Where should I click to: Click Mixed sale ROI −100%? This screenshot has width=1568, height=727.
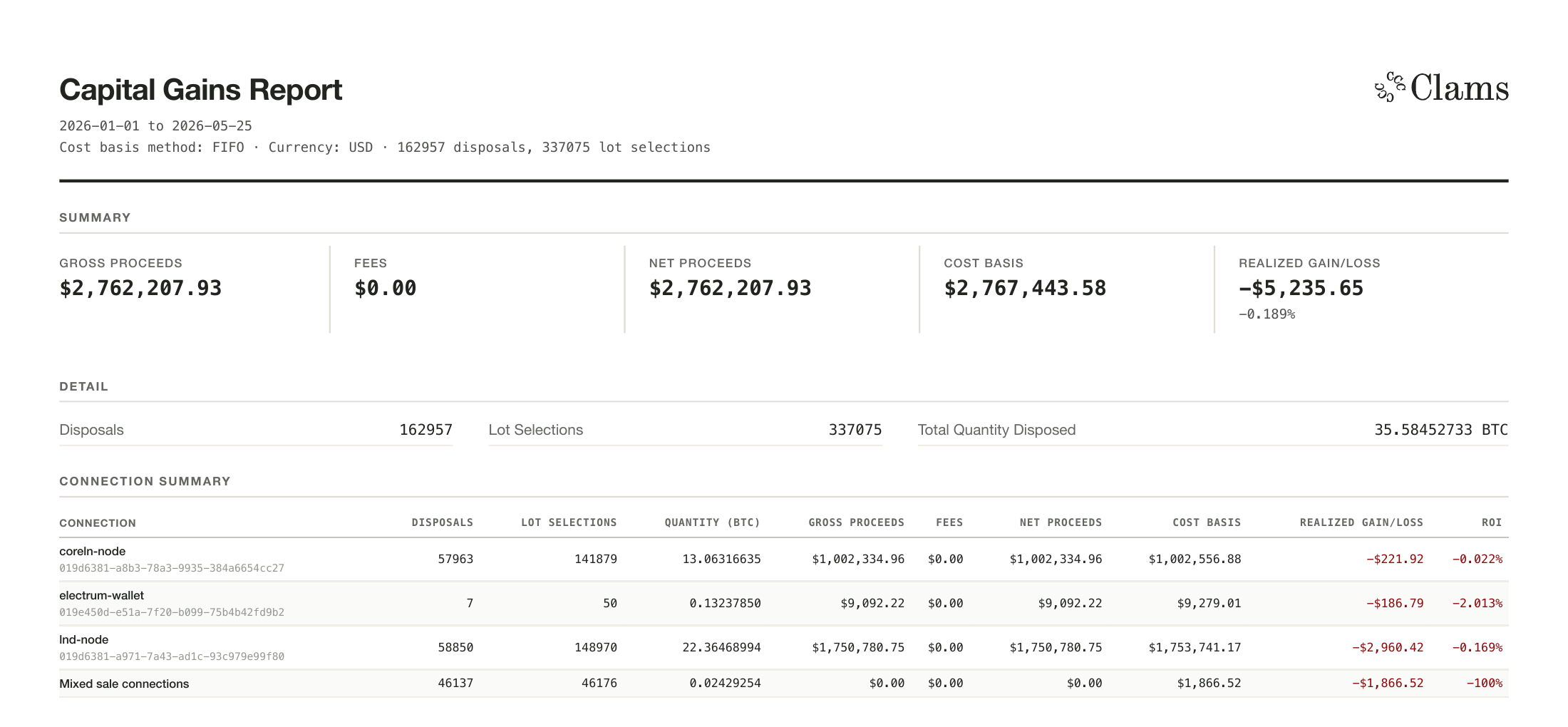tap(1485, 684)
